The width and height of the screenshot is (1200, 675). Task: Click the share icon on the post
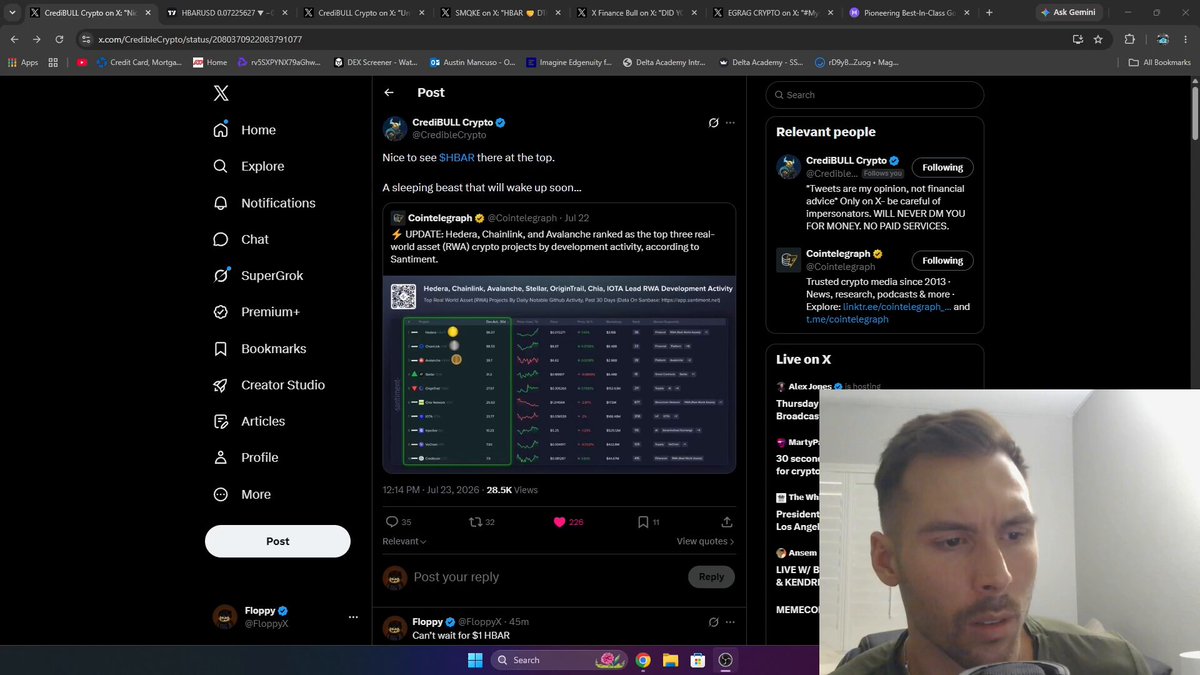pos(727,522)
